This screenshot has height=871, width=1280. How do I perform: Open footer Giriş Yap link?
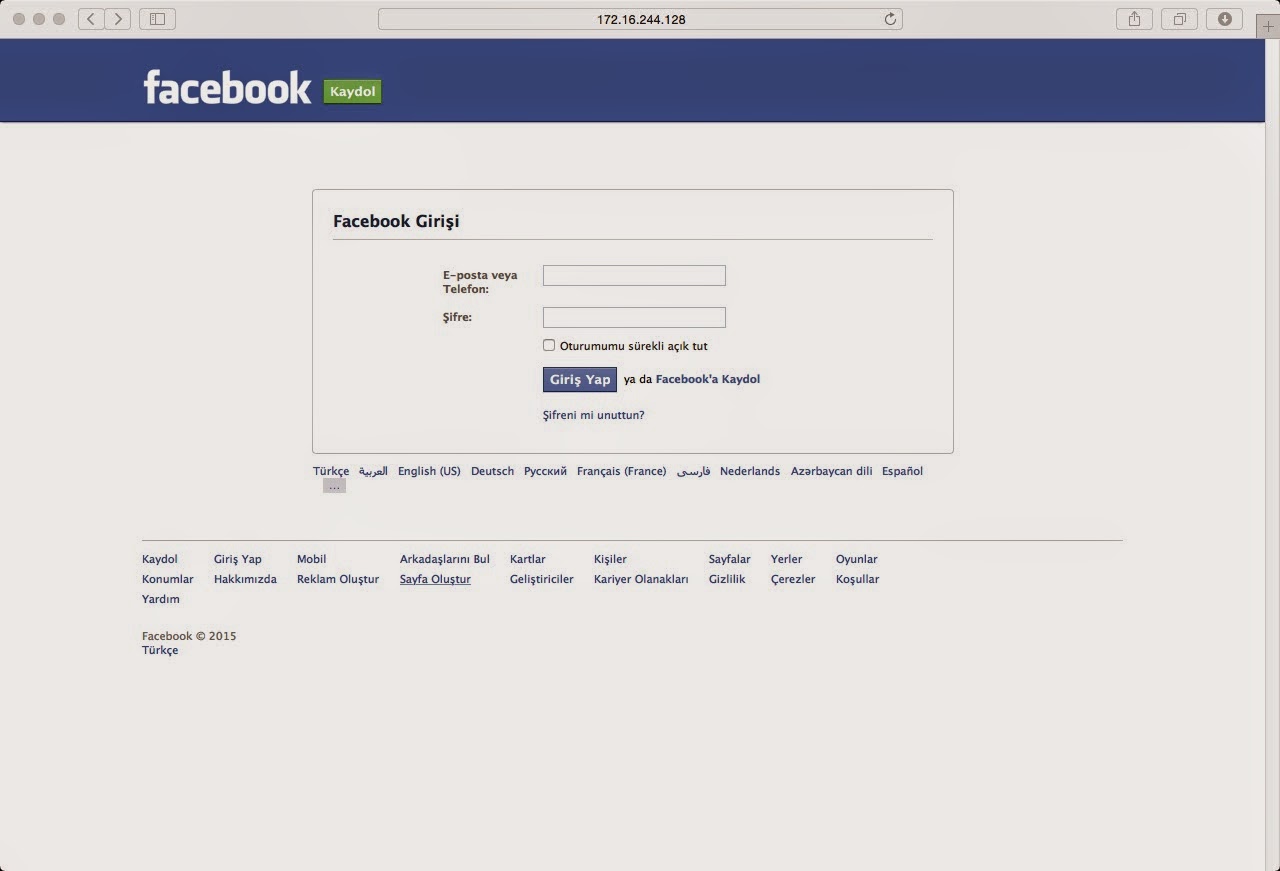click(x=238, y=559)
